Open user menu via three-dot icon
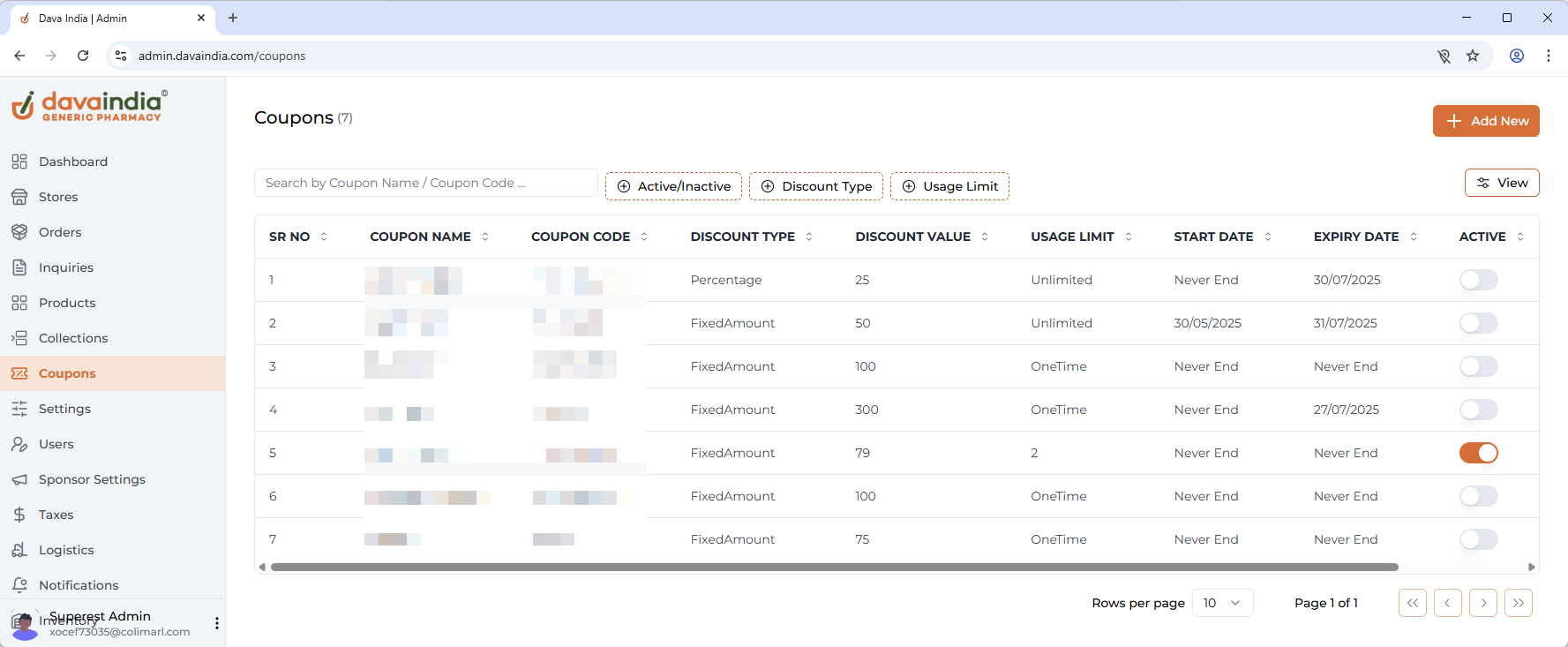The height and width of the screenshot is (647, 1568). click(217, 623)
